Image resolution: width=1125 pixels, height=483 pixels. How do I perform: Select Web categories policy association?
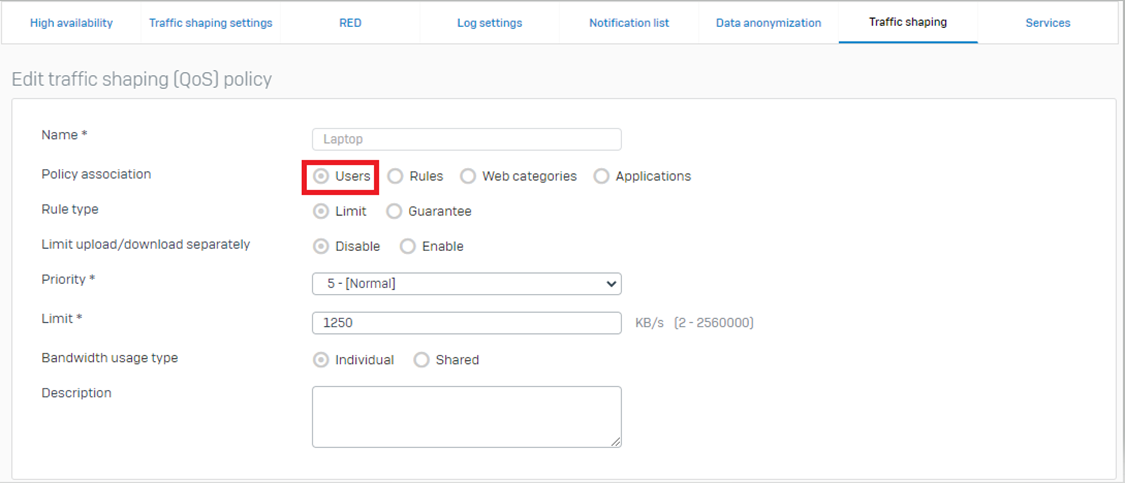click(468, 176)
